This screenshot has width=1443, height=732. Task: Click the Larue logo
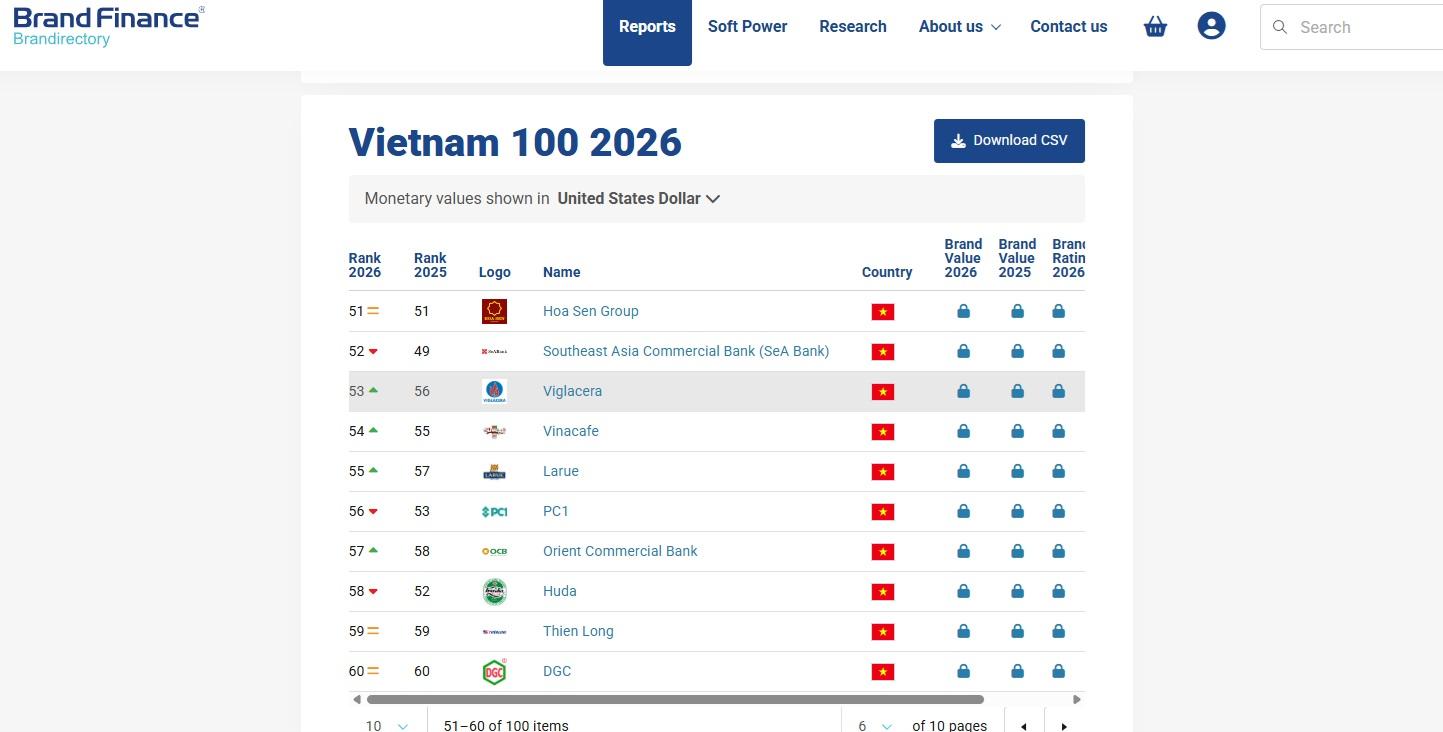pos(494,471)
